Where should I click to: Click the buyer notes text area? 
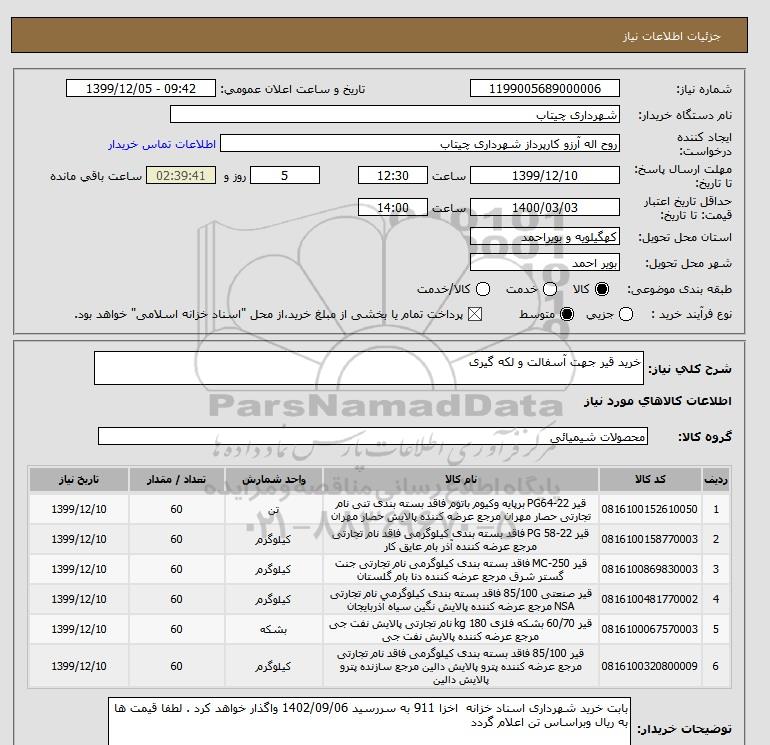click(369, 721)
